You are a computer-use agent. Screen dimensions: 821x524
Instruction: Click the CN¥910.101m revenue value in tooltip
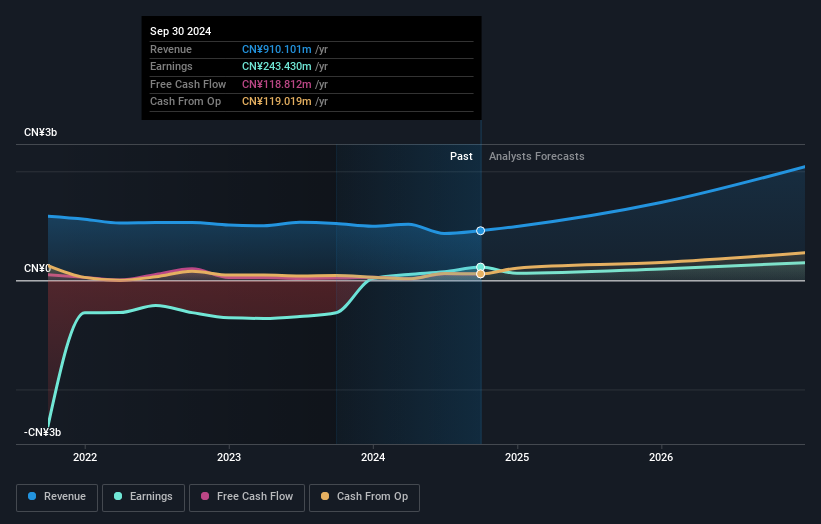point(276,49)
